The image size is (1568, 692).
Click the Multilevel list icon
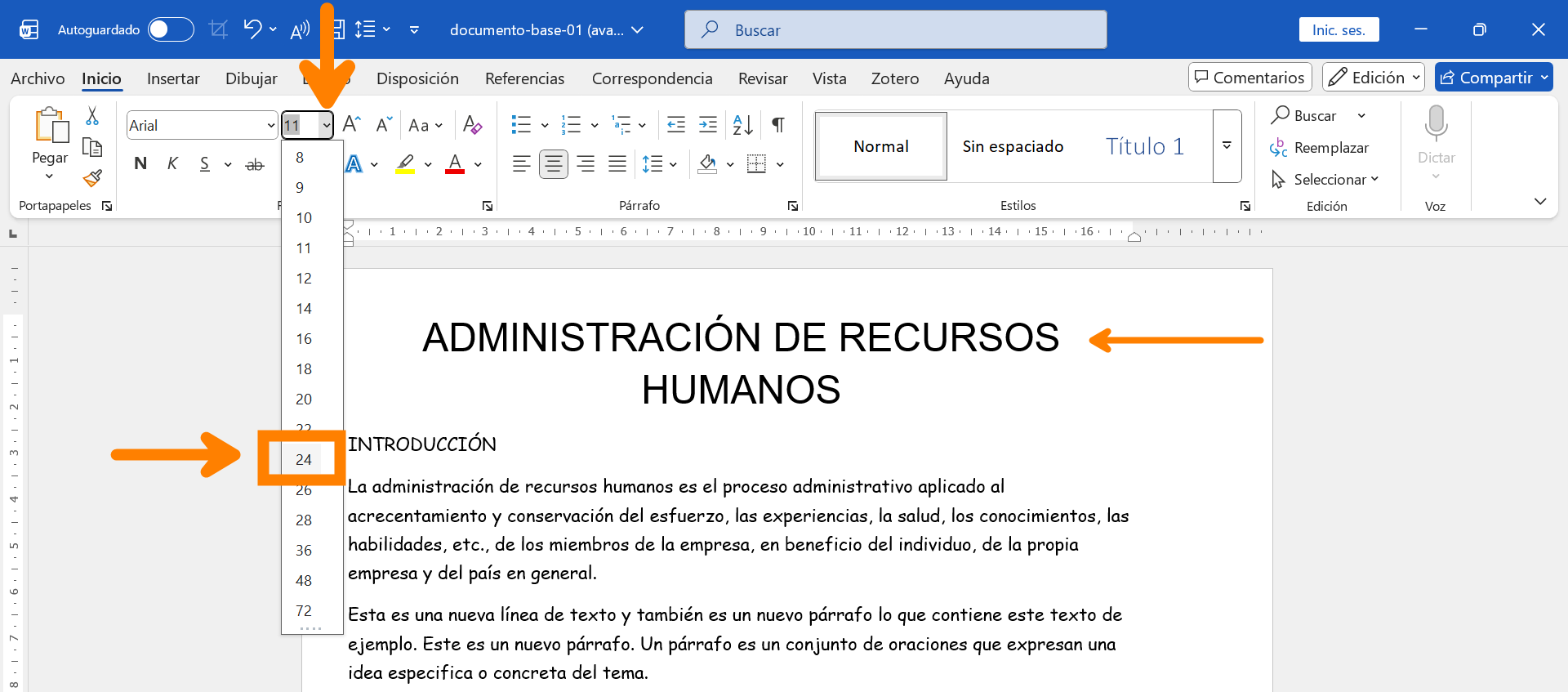point(621,124)
